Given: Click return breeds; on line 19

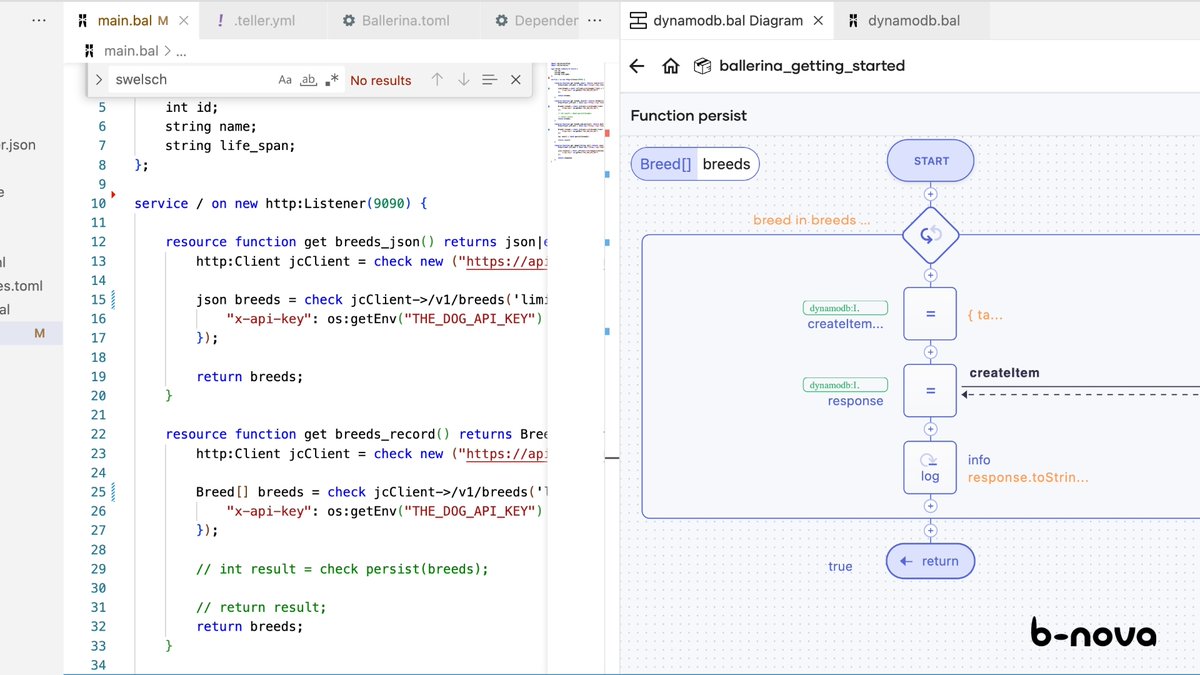Looking at the screenshot, I should click(x=249, y=376).
